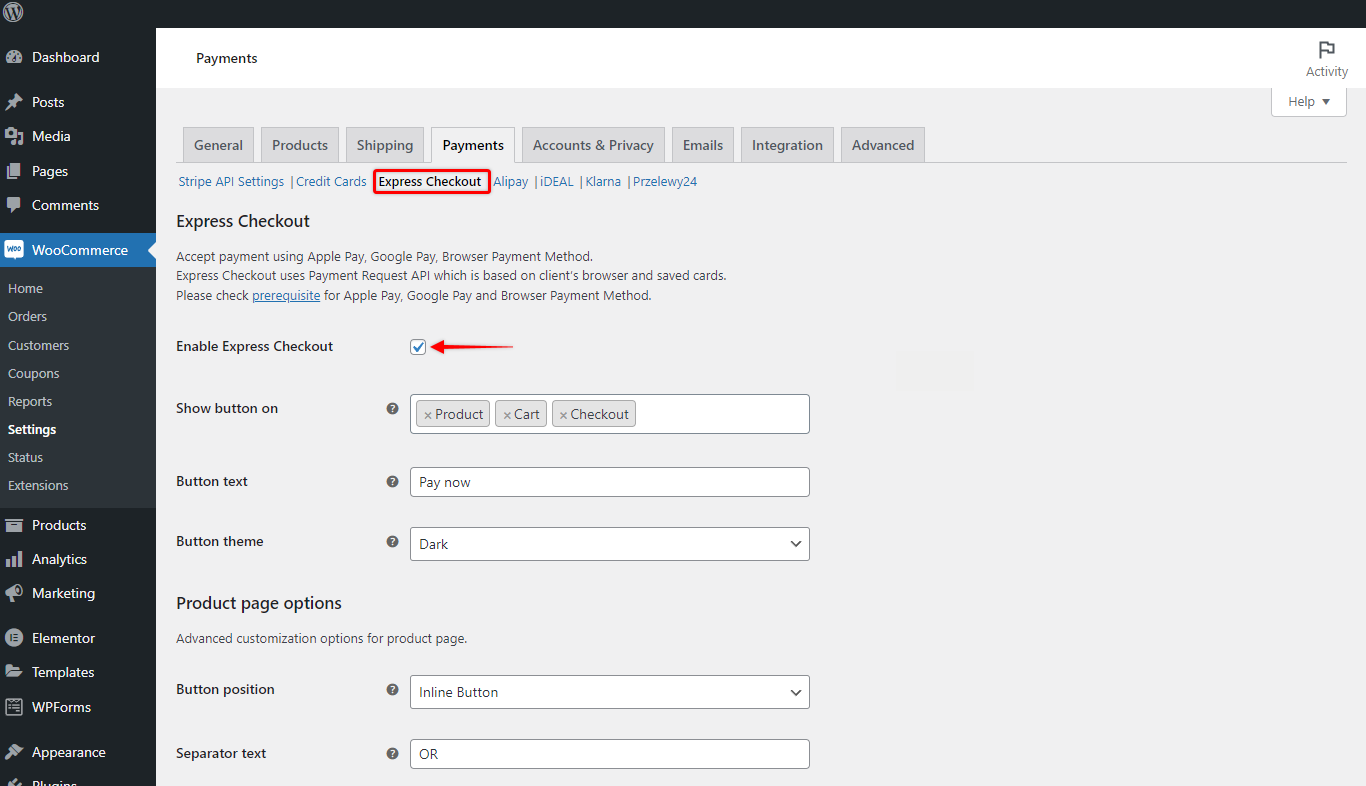Image resolution: width=1366 pixels, height=786 pixels.
Task: Remove the Checkout tag with its x
Action: click(x=563, y=415)
